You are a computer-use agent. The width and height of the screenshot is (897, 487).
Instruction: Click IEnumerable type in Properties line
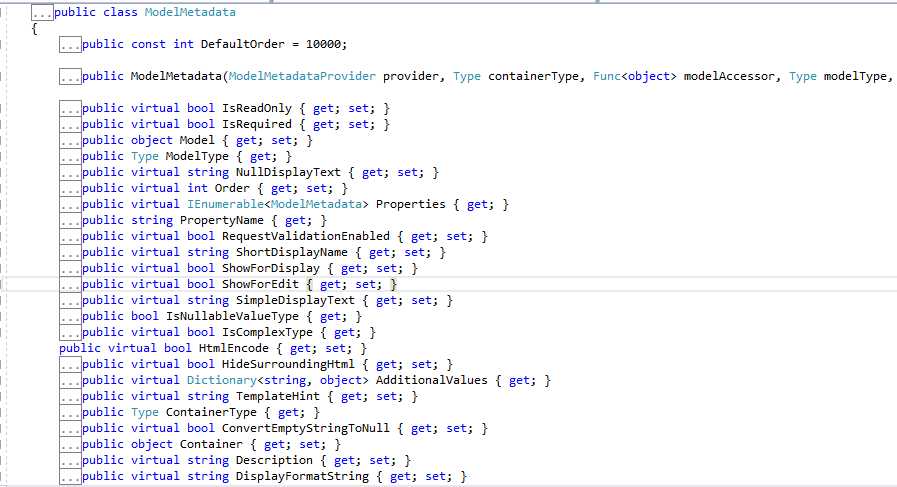tap(225, 204)
